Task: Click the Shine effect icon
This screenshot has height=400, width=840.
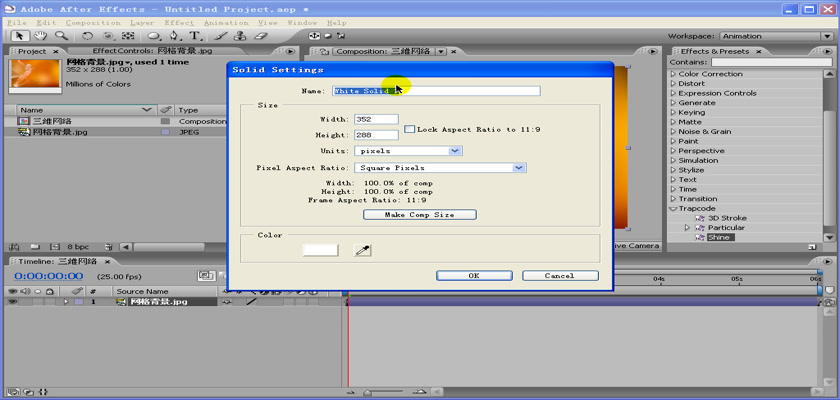Action: pos(699,237)
